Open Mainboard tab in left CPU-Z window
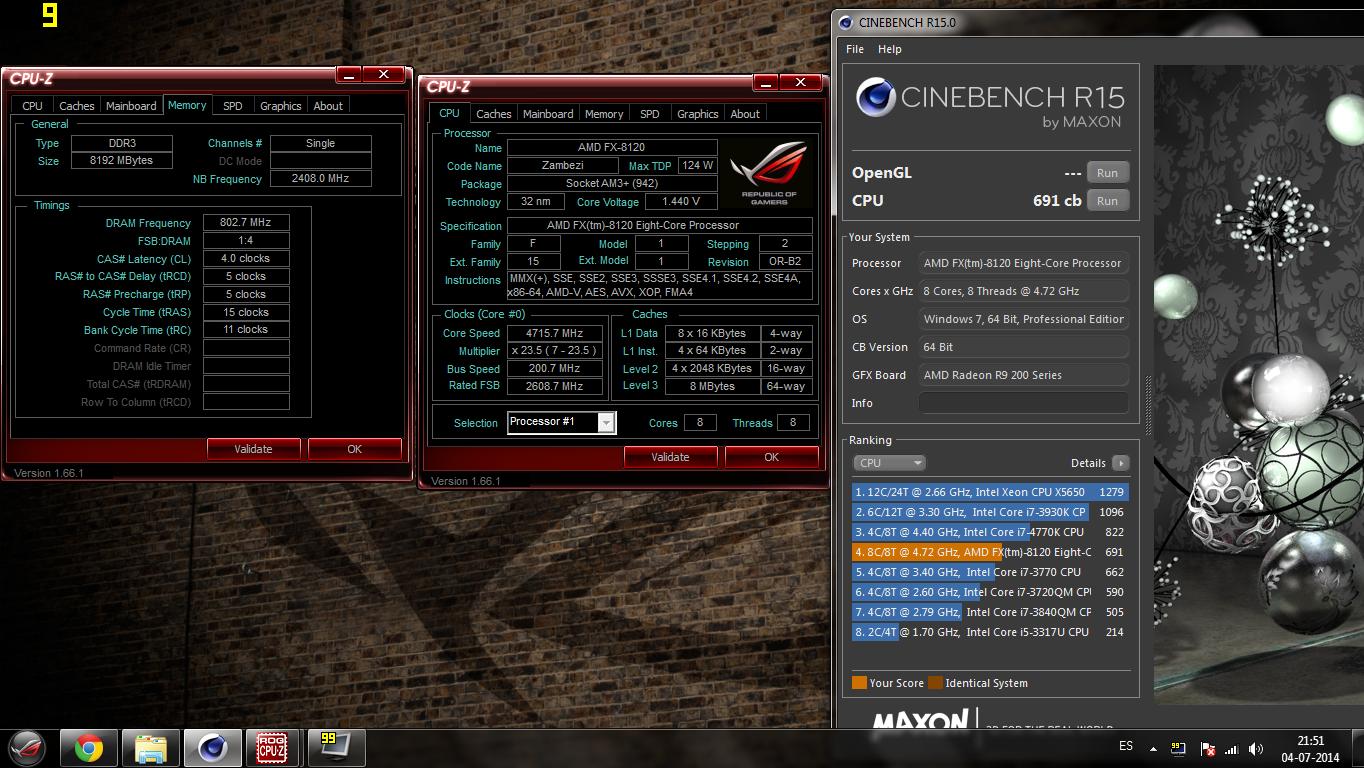Viewport: 1364px width, 768px height. [x=131, y=106]
